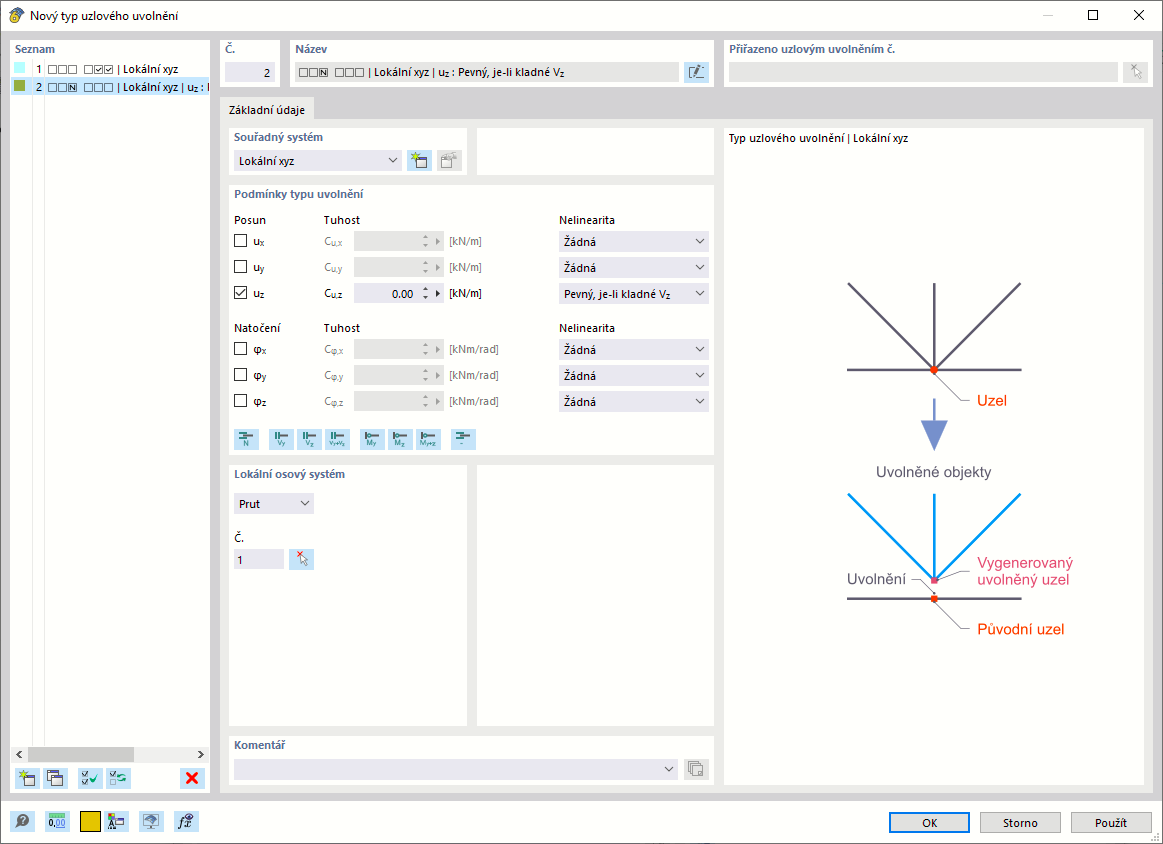Click the Seznam list left scroll arrow
The width and height of the screenshot is (1163, 844).
click(x=19, y=754)
